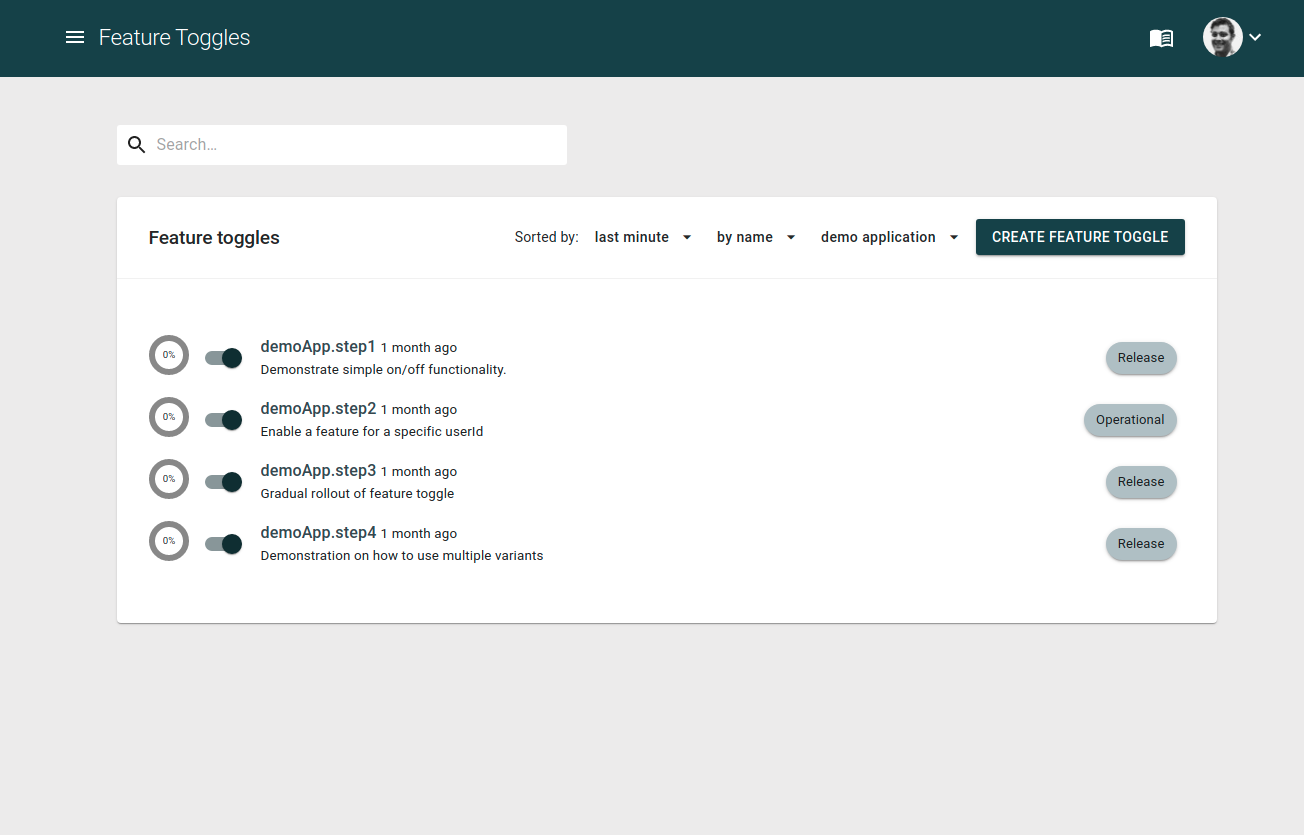Click the Operational chip on demoApp.step2
The image size is (1304, 835).
tap(1130, 420)
